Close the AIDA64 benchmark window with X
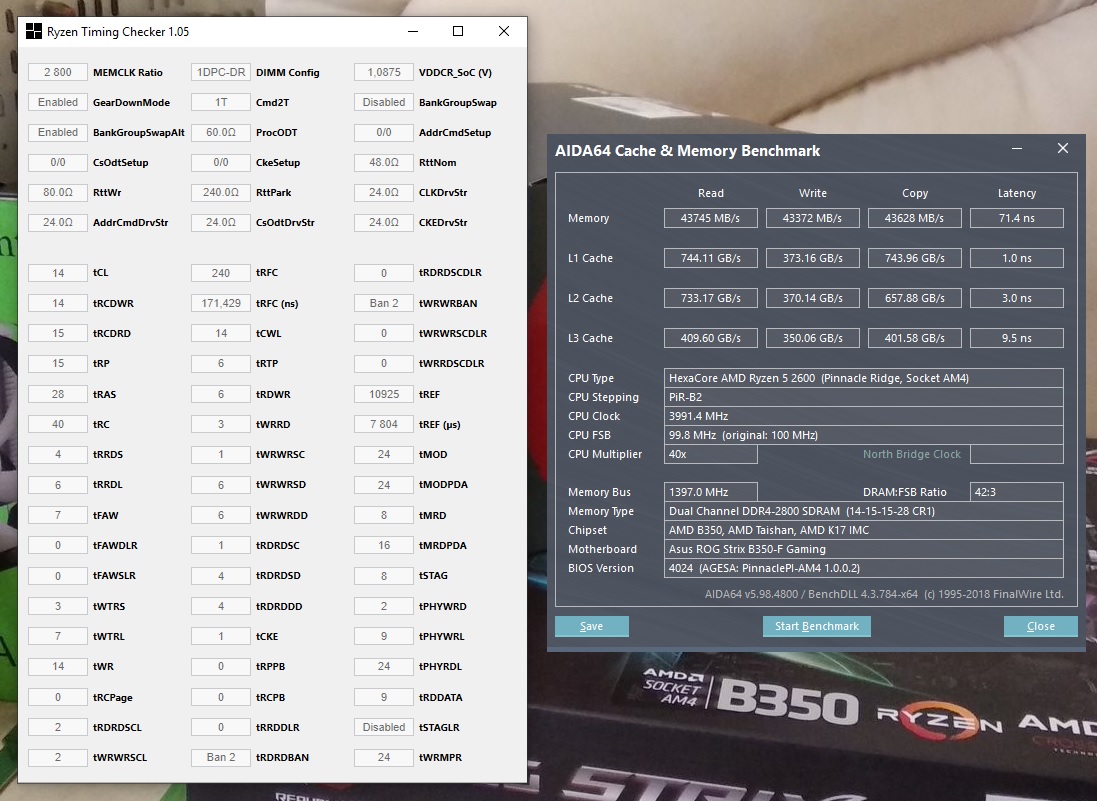Viewport: 1097px width, 801px height. tap(1063, 148)
